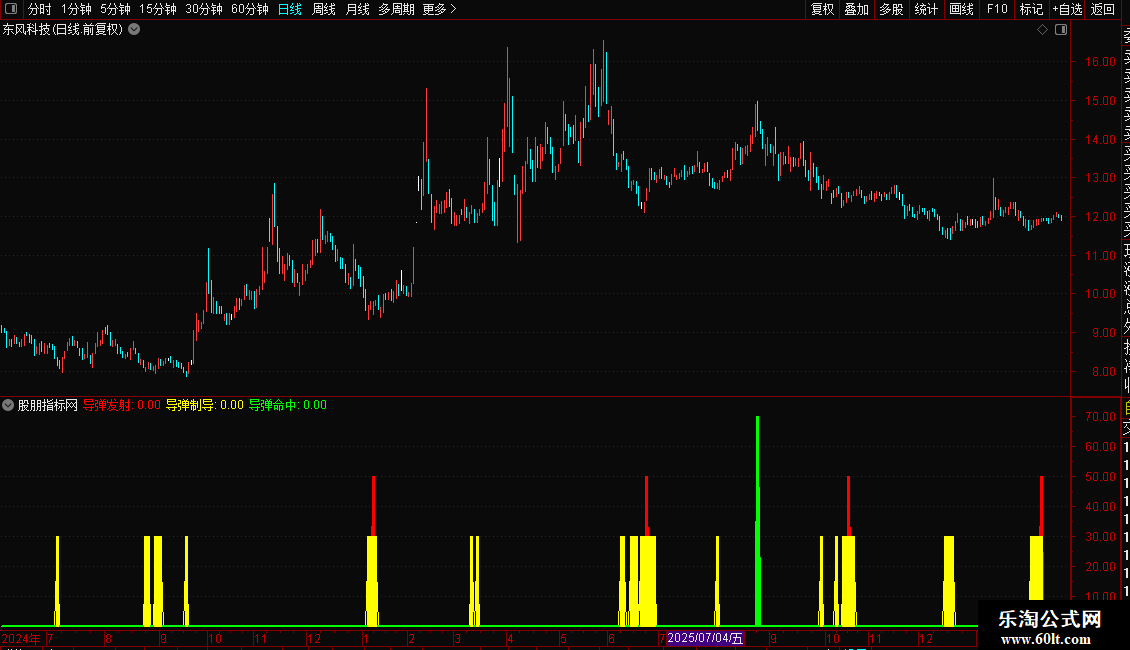Open the 多股 multi-stock view
This screenshot has width=1130, height=650.
tap(891, 9)
